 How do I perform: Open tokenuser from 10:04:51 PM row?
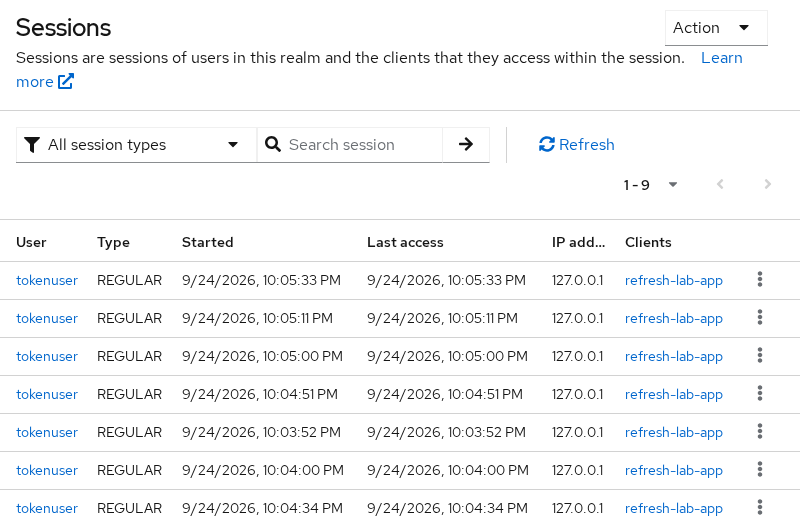[47, 394]
